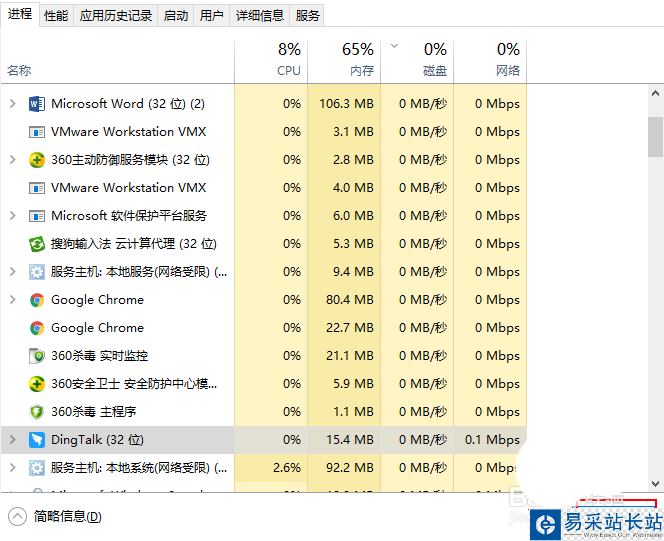Sort processes by the 网络 column header
The width and height of the screenshot is (664, 541).
coord(490,60)
